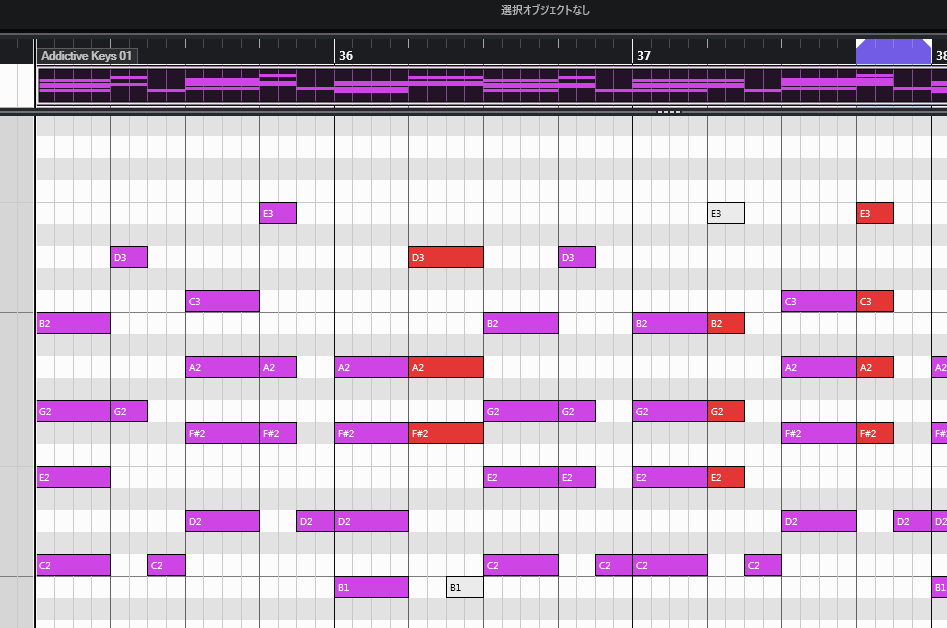Click the Addictive Keys 01 part label
This screenshot has width=947, height=628.
[x=86, y=56]
